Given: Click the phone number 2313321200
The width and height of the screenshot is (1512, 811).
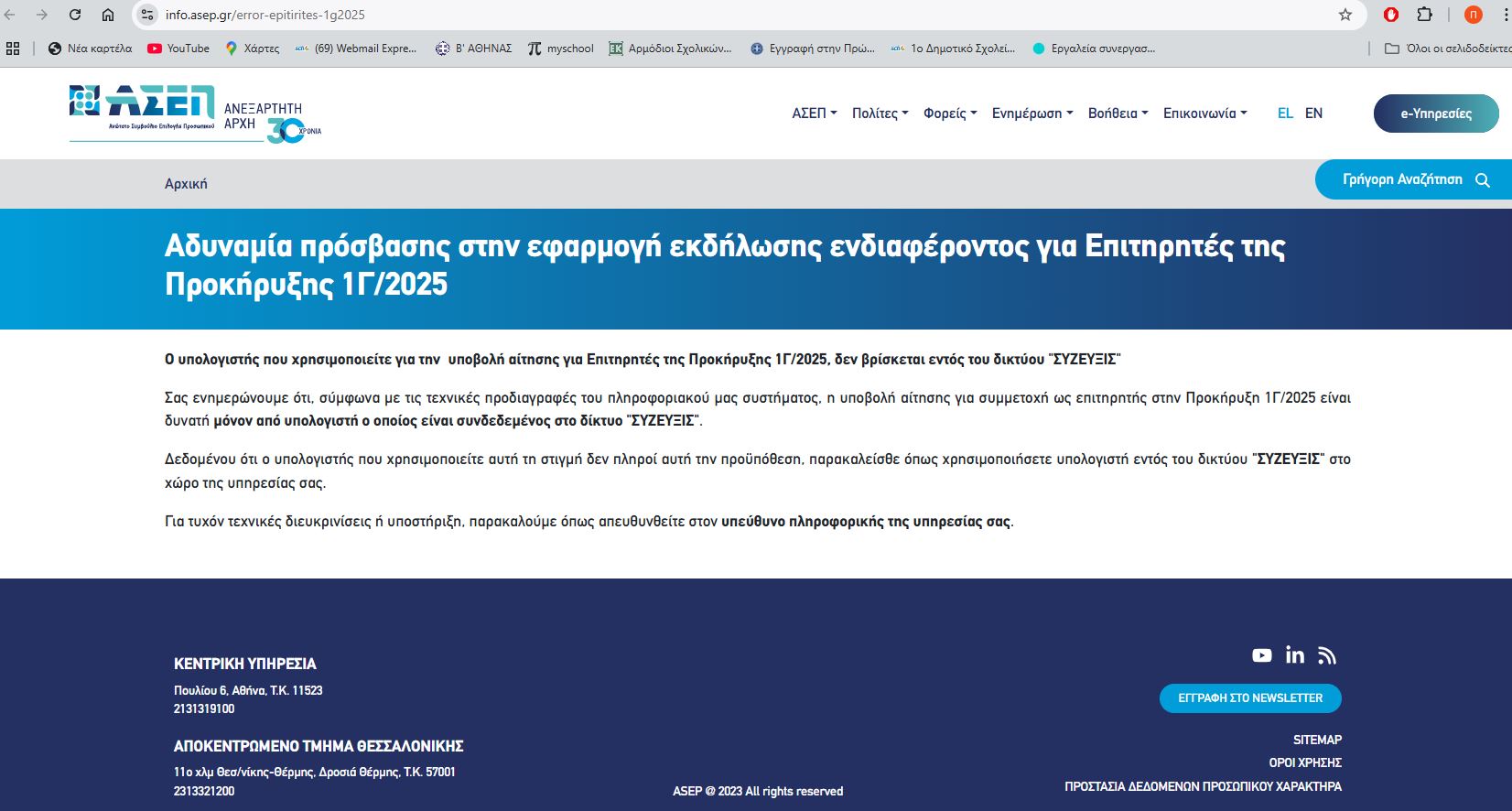Looking at the screenshot, I should [204, 791].
